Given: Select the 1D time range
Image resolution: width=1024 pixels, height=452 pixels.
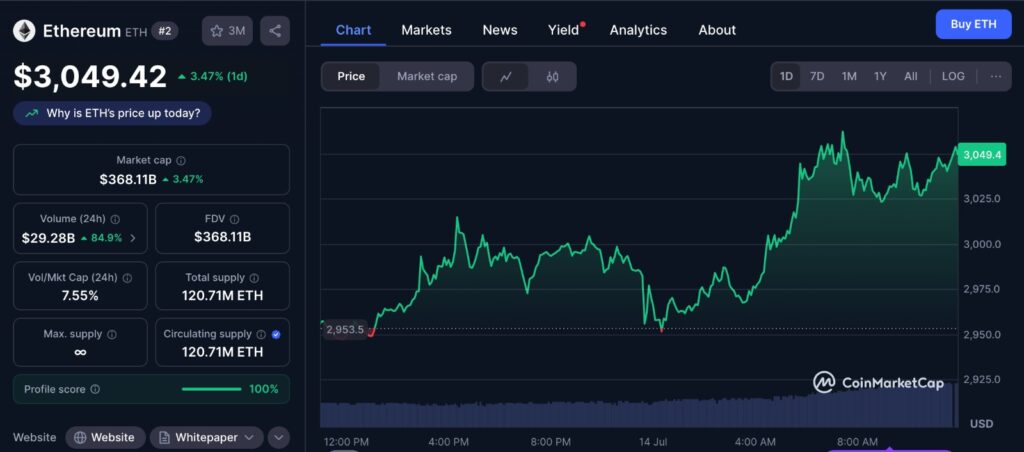Looking at the screenshot, I should pos(786,76).
